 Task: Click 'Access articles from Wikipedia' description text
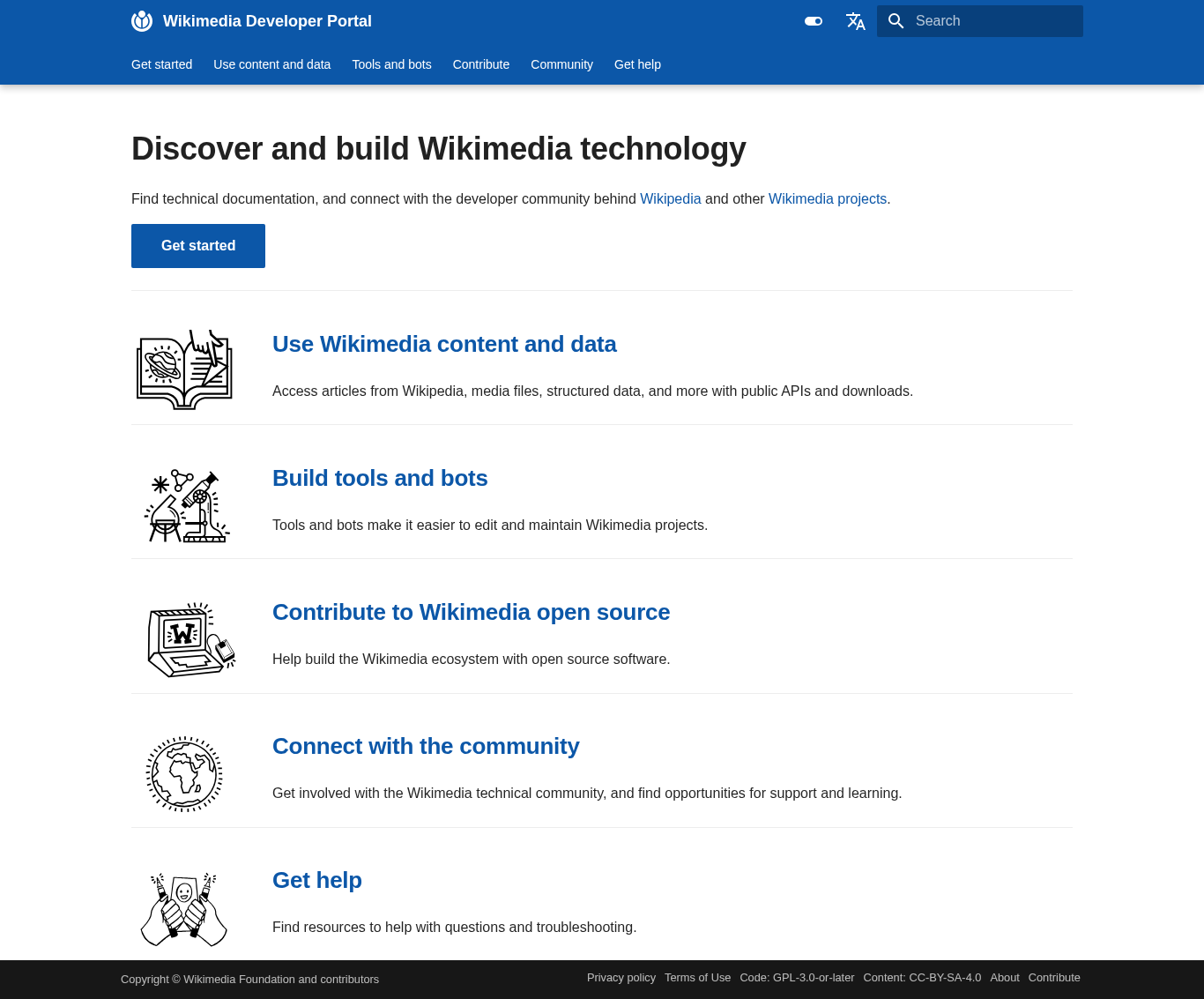coord(592,391)
